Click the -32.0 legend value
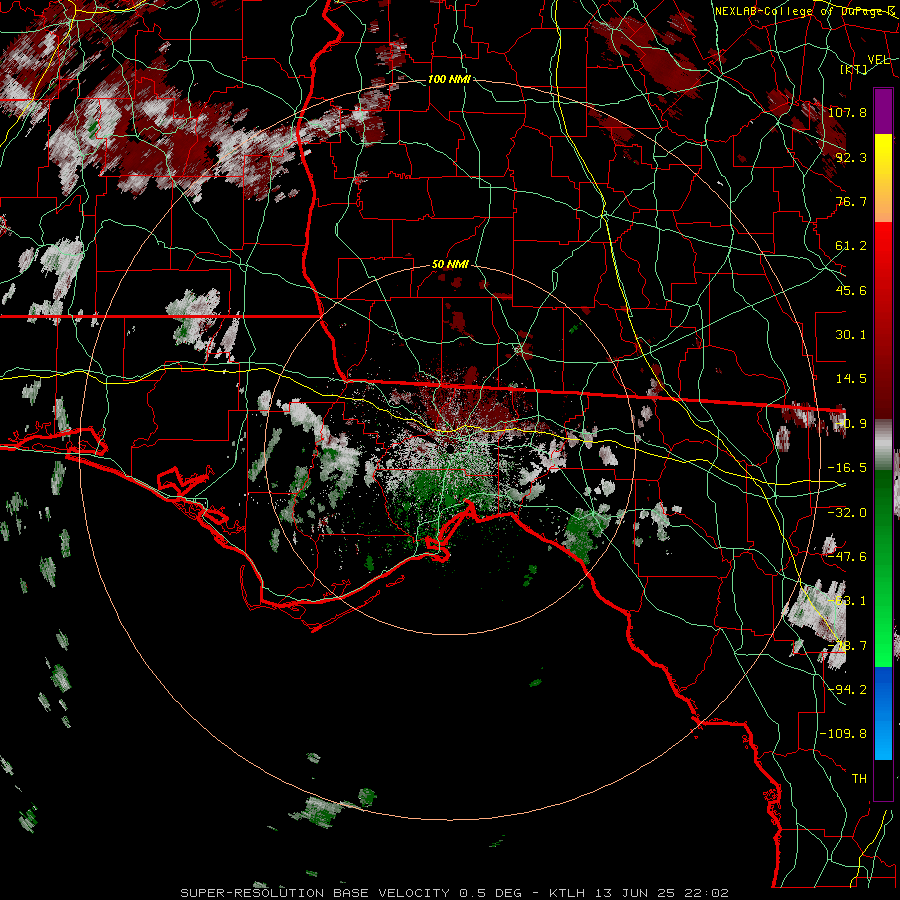900x900 pixels. tap(847, 513)
